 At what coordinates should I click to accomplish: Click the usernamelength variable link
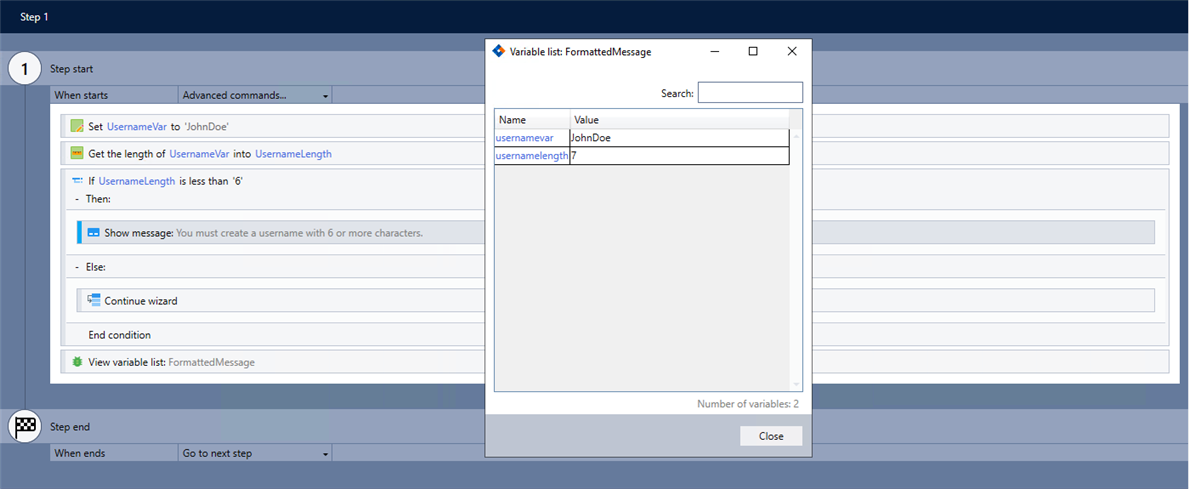[532, 156]
